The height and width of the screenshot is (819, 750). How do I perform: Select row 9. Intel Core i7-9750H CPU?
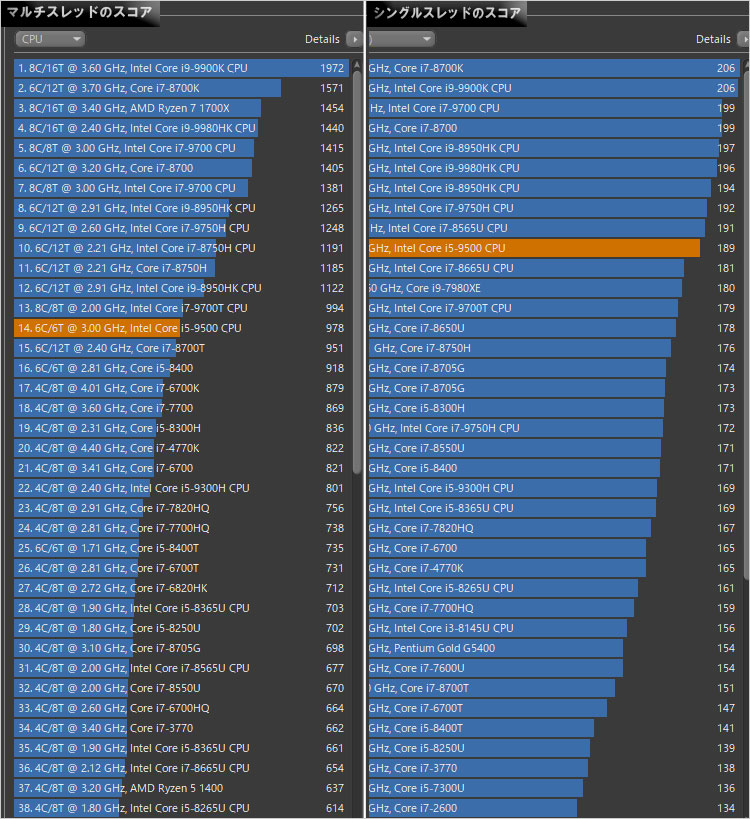[181, 228]
